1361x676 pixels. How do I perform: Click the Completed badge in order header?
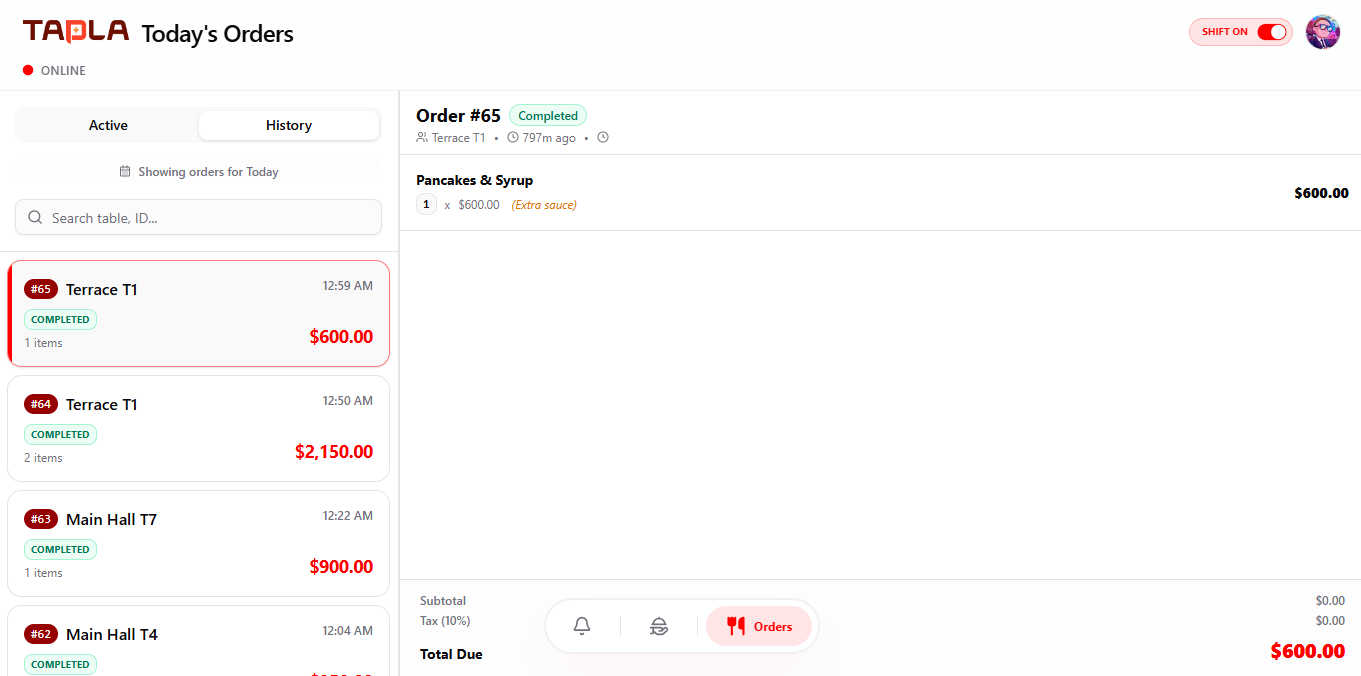pos(548,116)
